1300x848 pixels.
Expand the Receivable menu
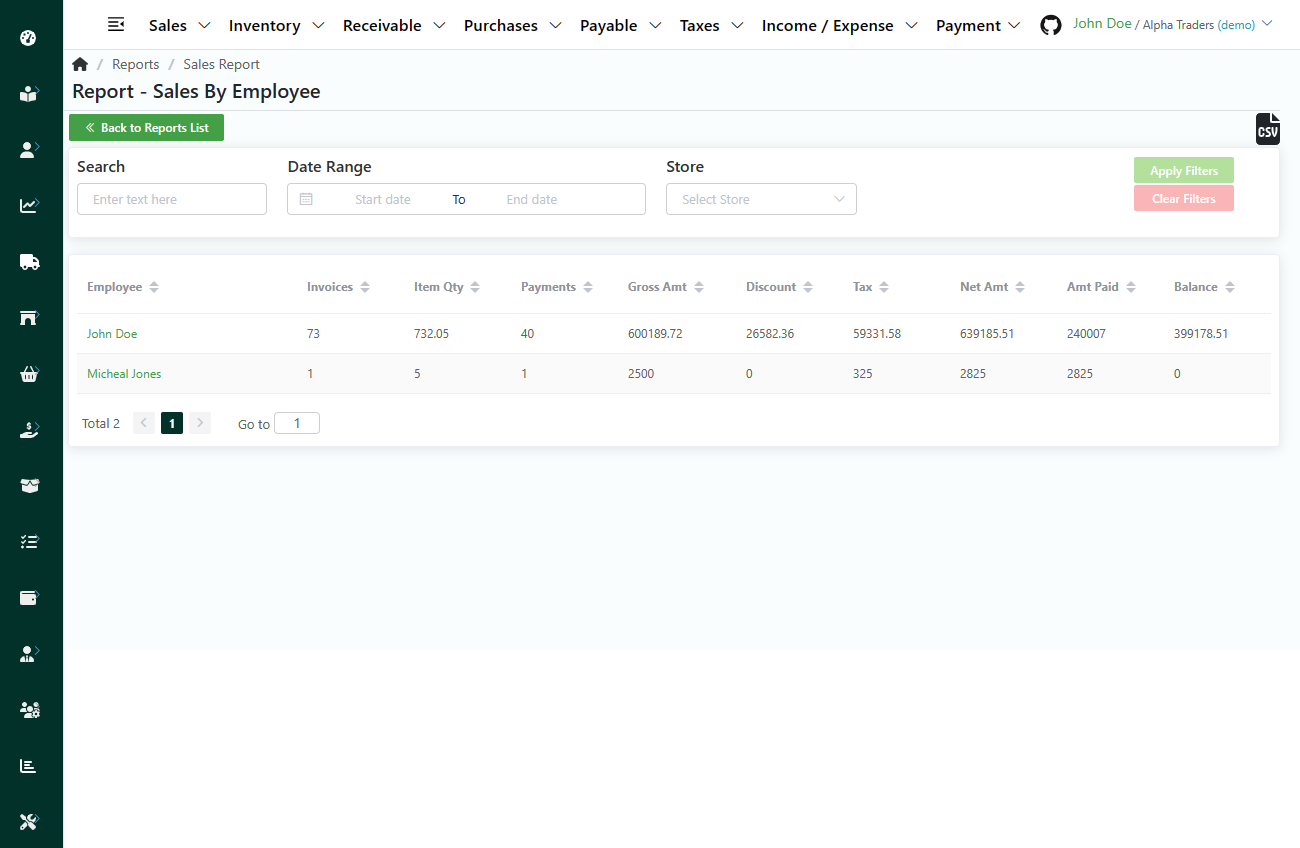395,26
